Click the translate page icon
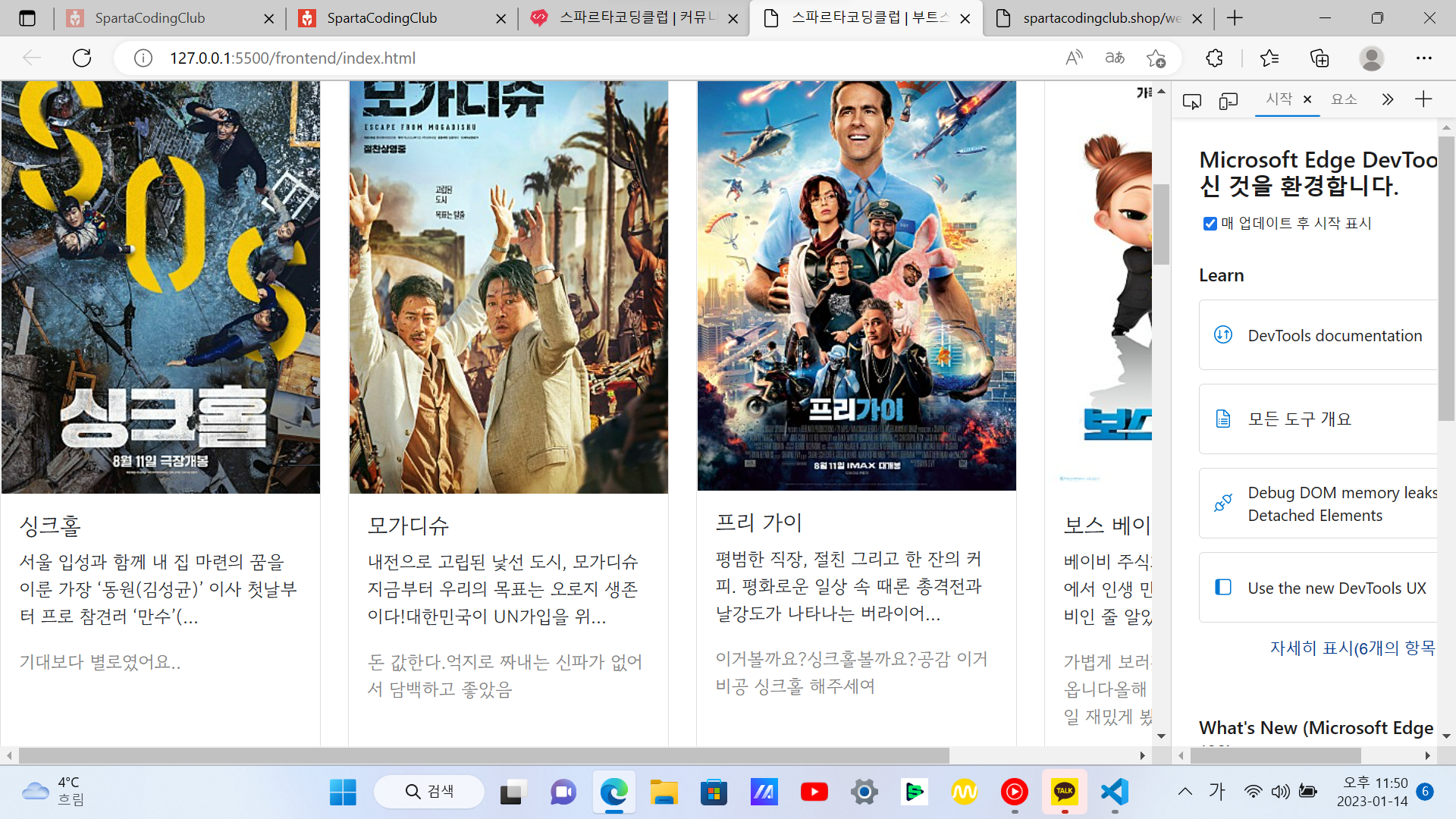Viewport: 1456px width, 819px height. tap(1115, 58)
